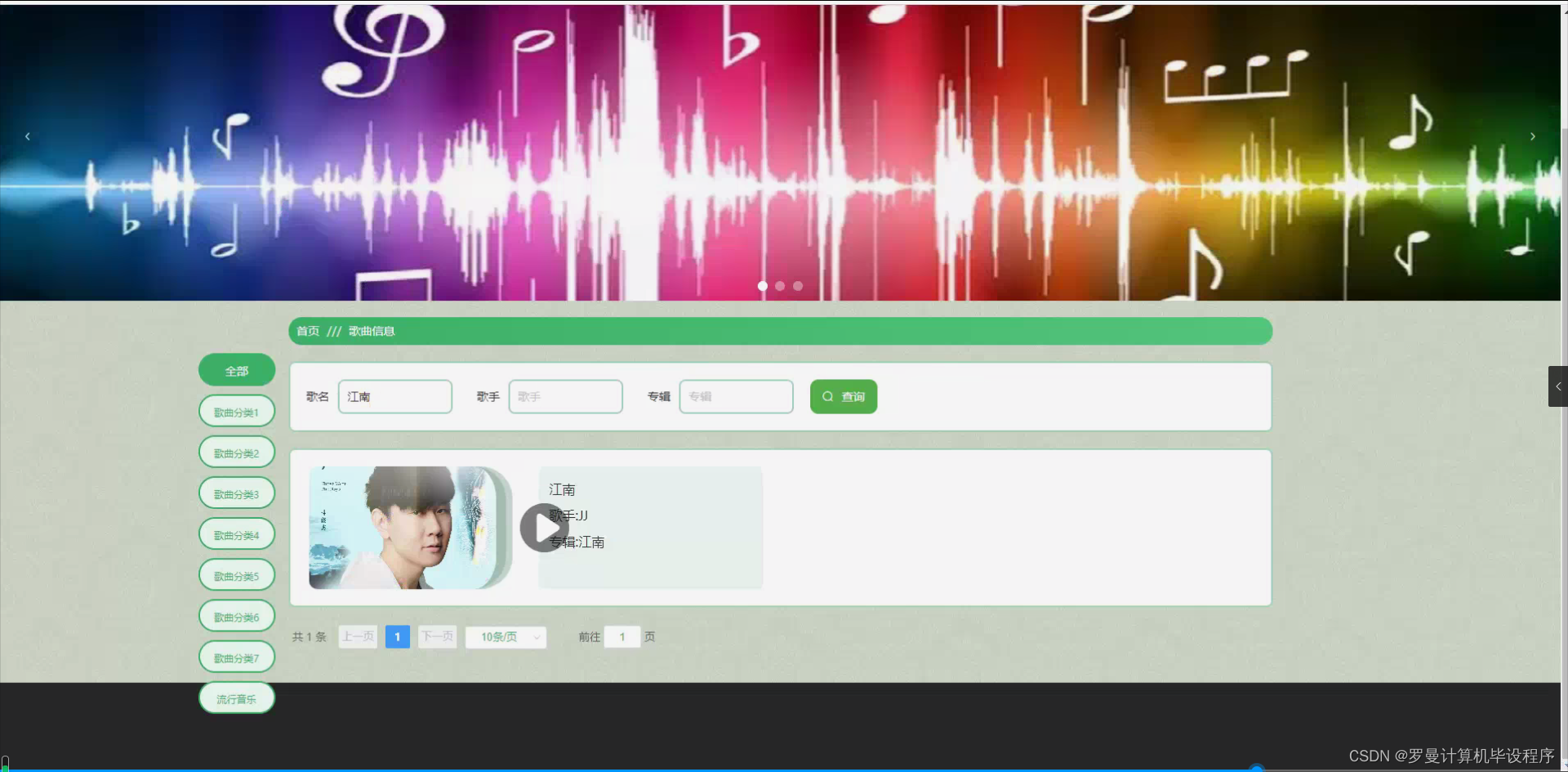This screenshot has width=1568, height=772.
Task: Expand the collapsed right side panel
Action: pyautogui.click(x=1558, y=386)
